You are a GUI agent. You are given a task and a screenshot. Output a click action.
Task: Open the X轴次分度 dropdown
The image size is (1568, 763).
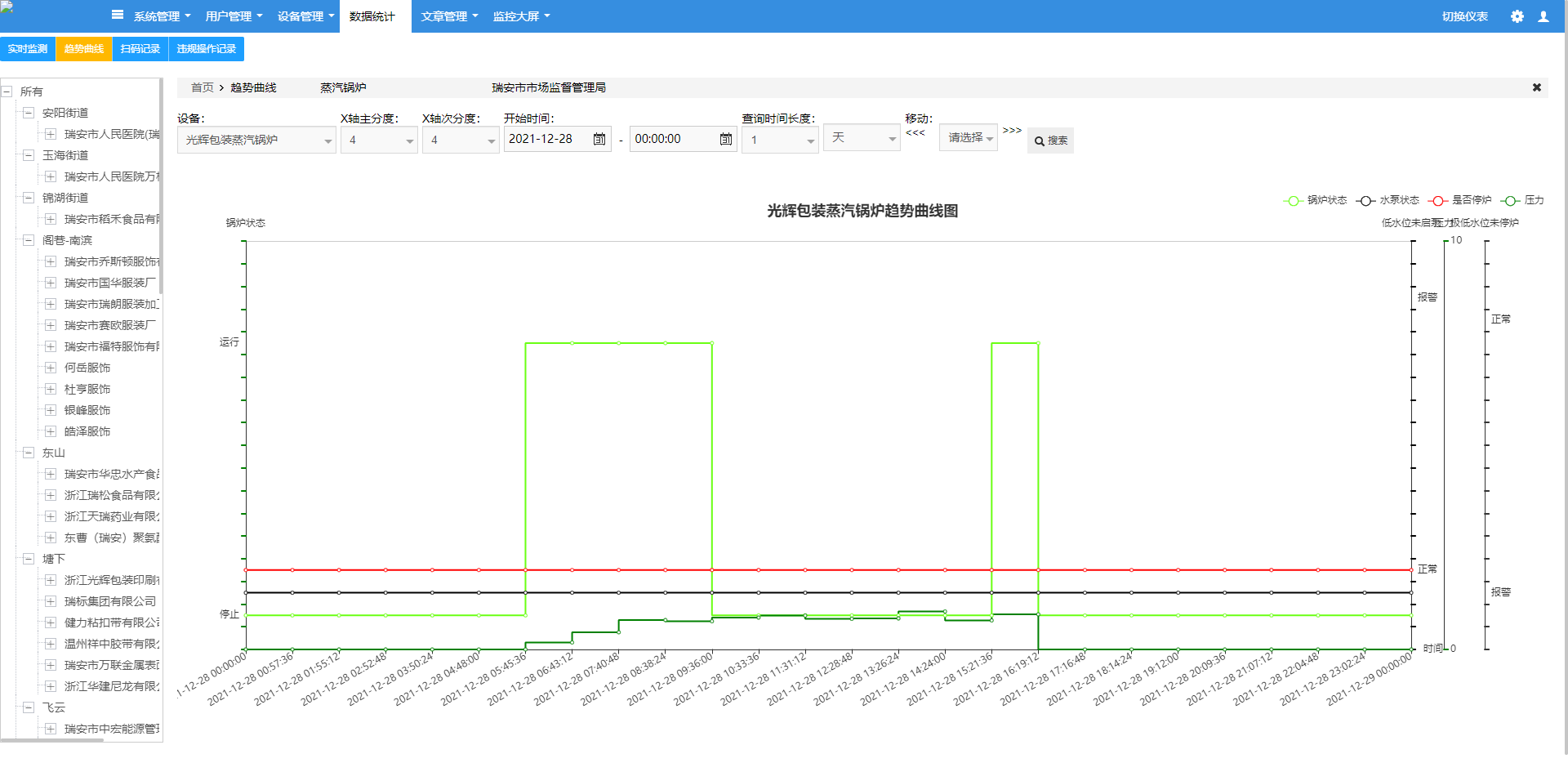tap(461, 140)
